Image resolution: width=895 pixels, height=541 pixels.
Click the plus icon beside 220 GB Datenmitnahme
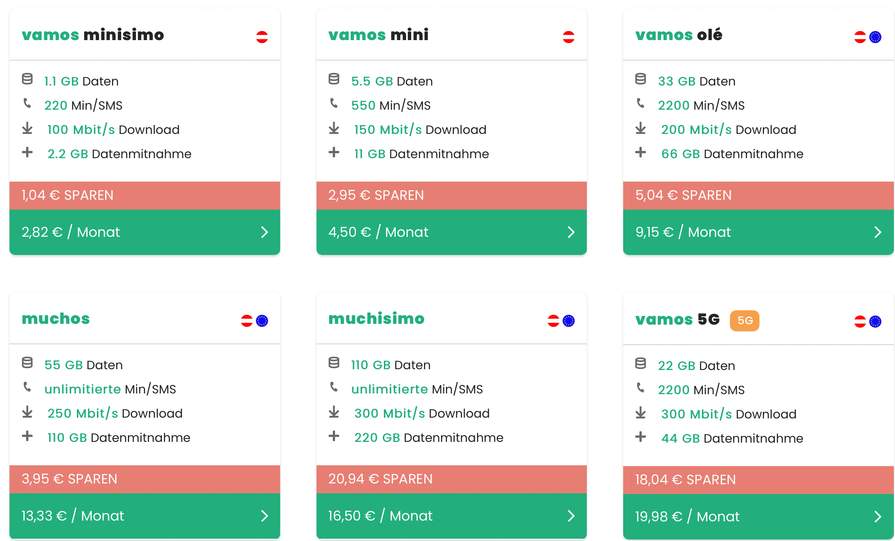pos(334,437)
